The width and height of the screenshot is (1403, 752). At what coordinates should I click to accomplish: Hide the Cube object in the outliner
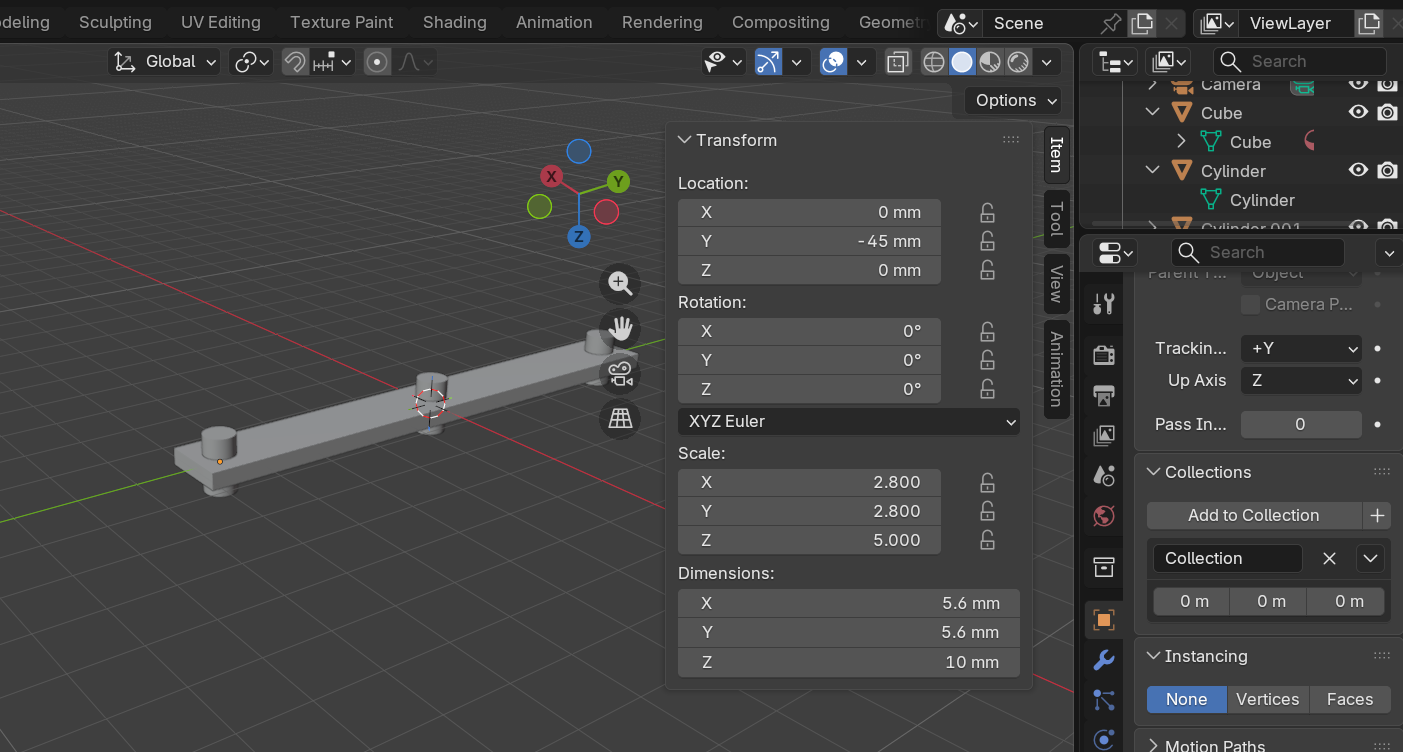click(x=1358, y=112)
